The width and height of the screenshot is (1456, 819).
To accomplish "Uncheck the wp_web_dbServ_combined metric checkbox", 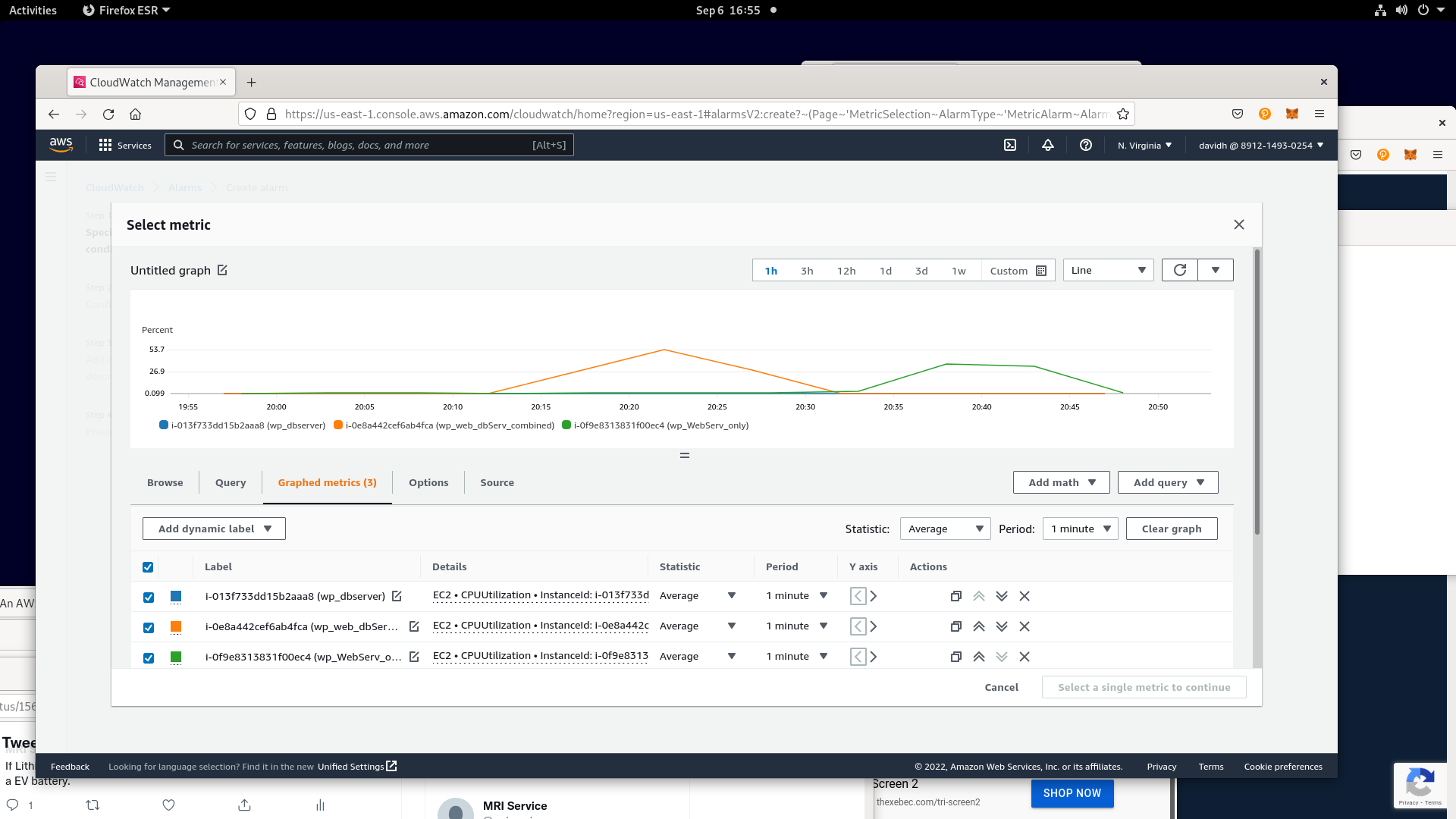I will (149, 627).
